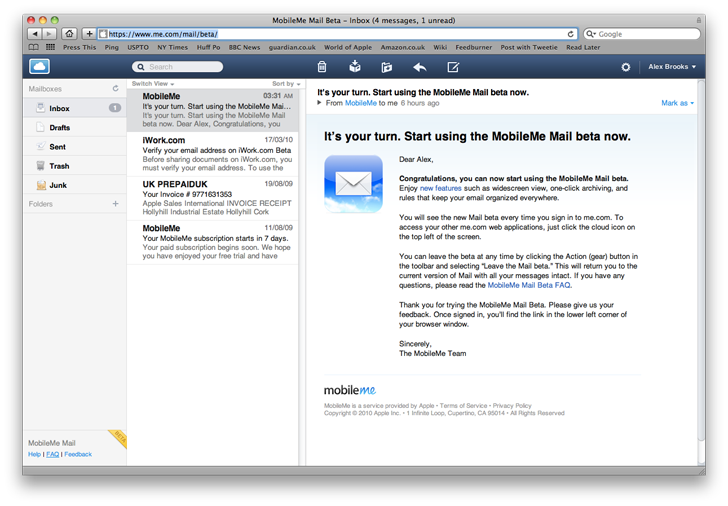Open the Press This bookmark
Viewport: 728px width, 506px height.
coord(79,47)
